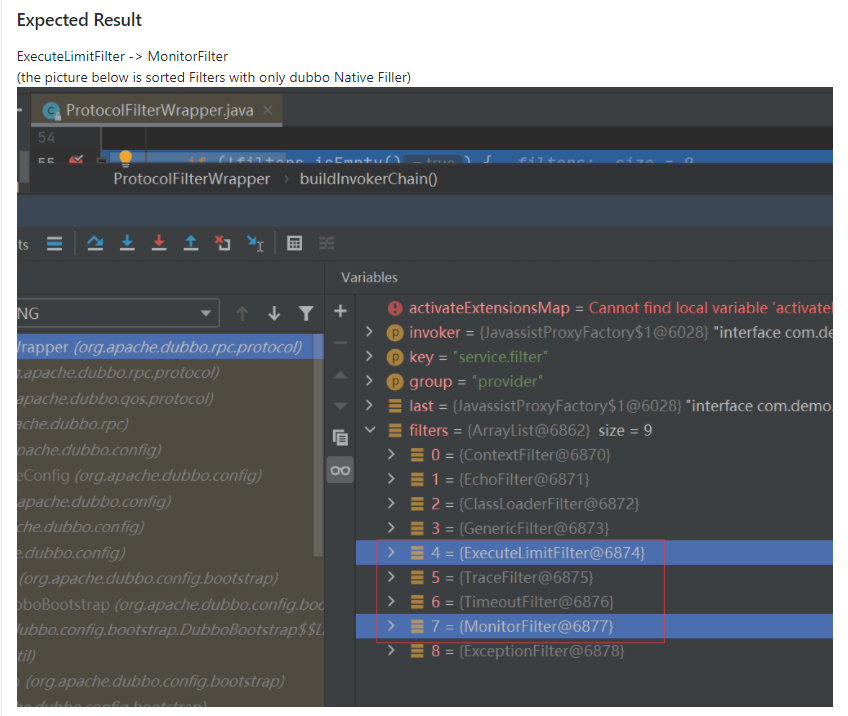Toggle the Show Watches glasses icon

(x=340, y=470)
